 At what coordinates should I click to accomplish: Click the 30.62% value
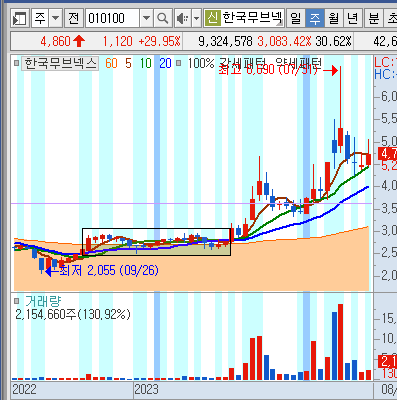(333, 42)
